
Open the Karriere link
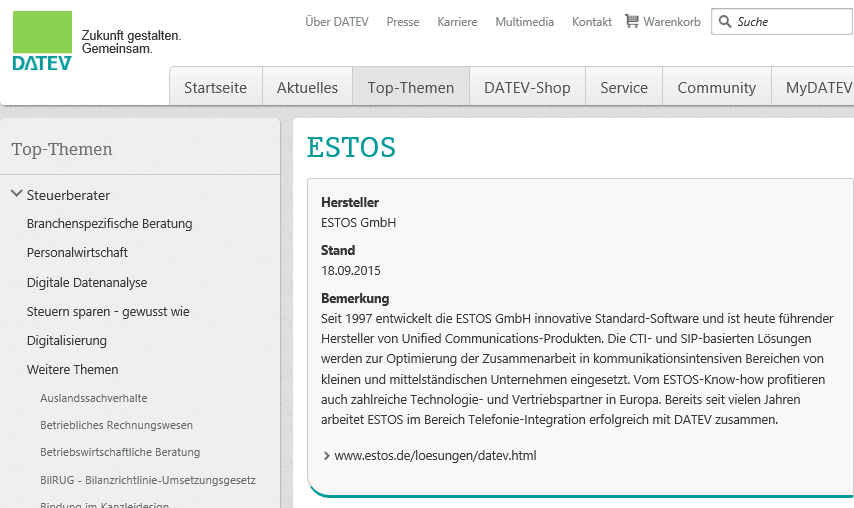pos(457,22)
